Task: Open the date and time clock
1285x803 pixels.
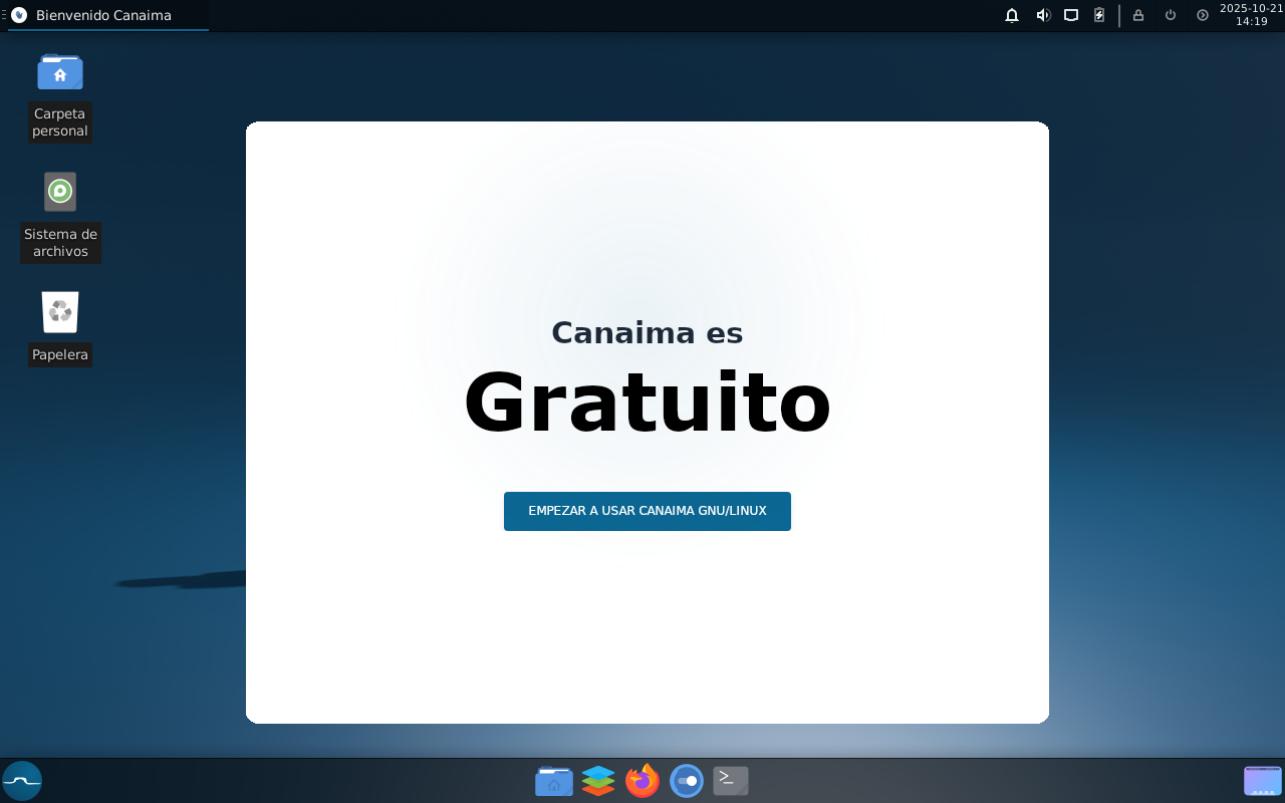Action: (1251, 15)
